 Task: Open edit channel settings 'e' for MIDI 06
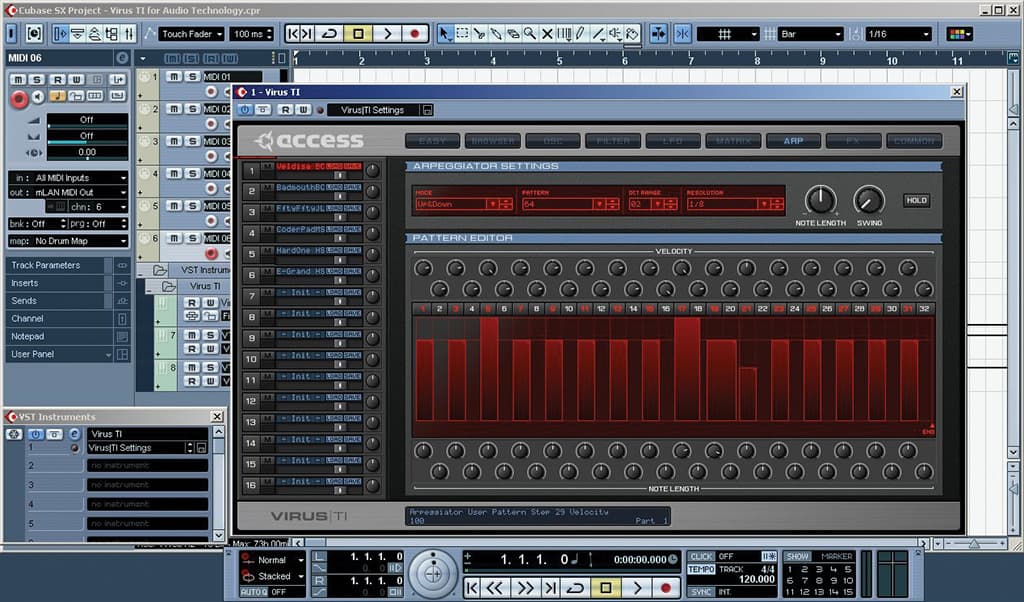point(121,58)
